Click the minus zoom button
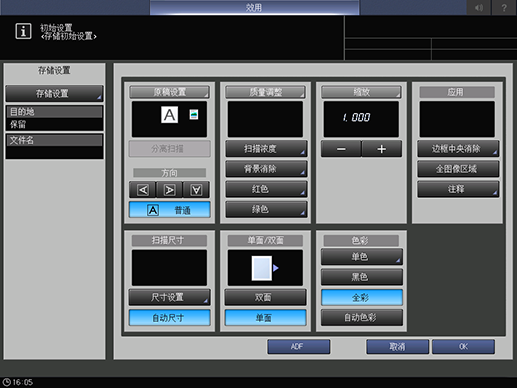This screenshot has height=388, width=517. (x=341, y=149)
